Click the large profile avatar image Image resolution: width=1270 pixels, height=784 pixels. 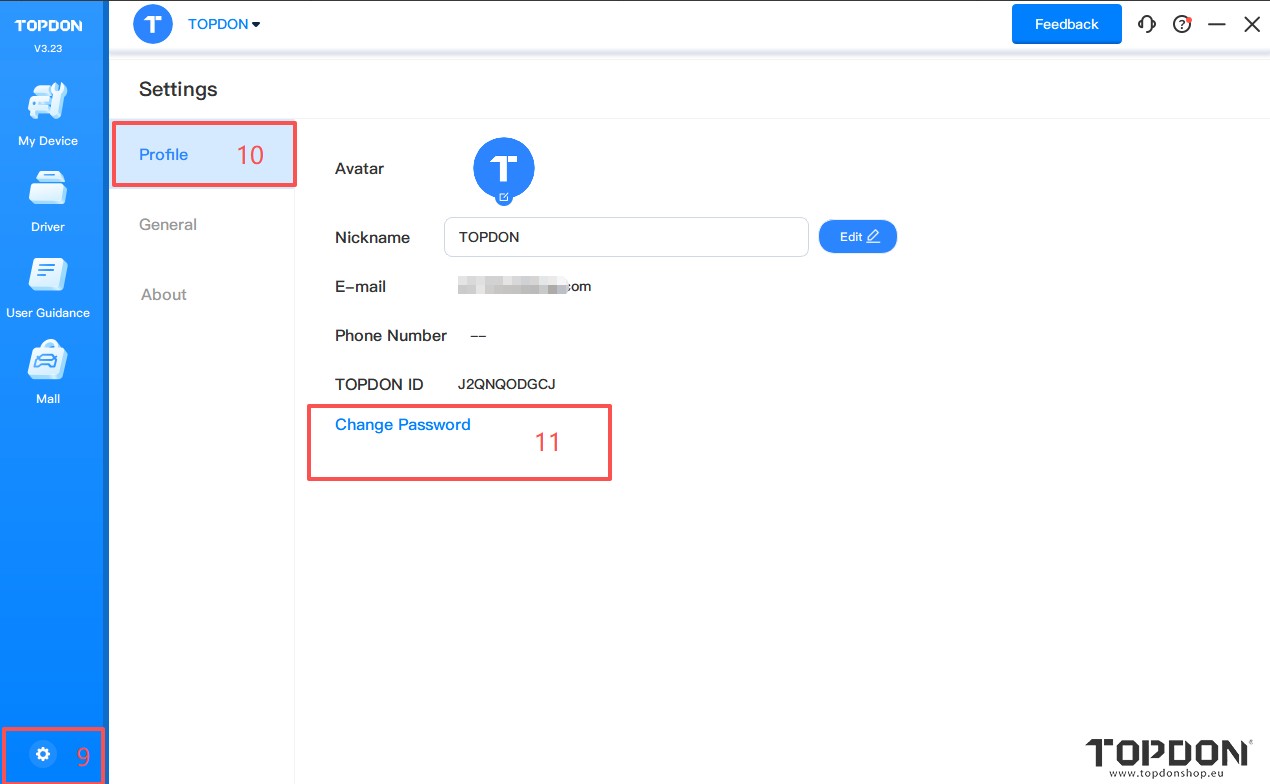tap(504, 168)
